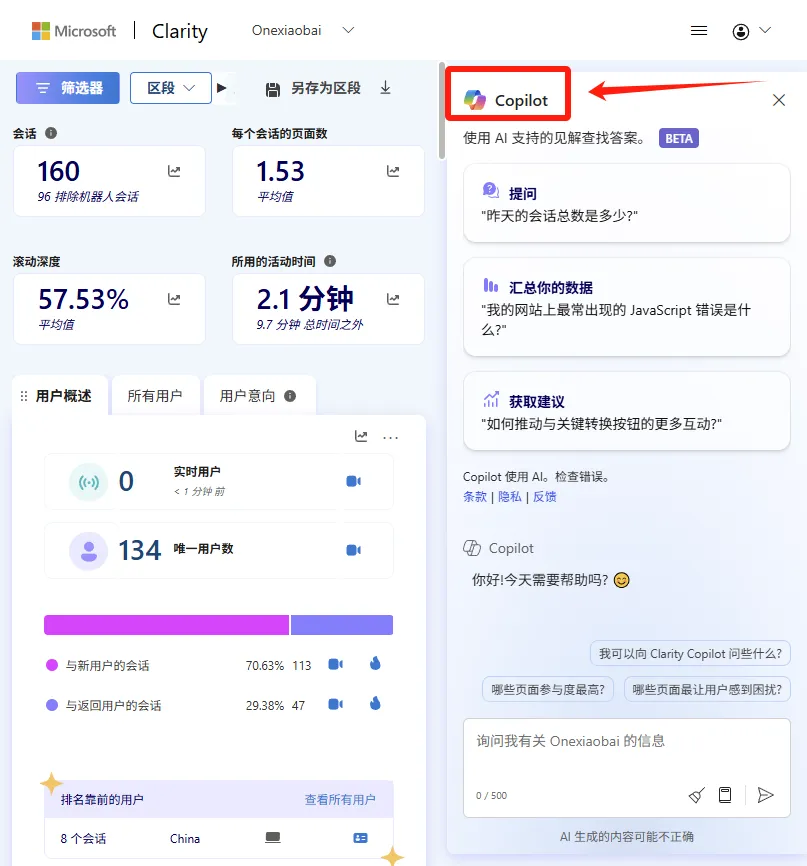Click recordings camera icon for 实时用户

click(x=354, y=481)
